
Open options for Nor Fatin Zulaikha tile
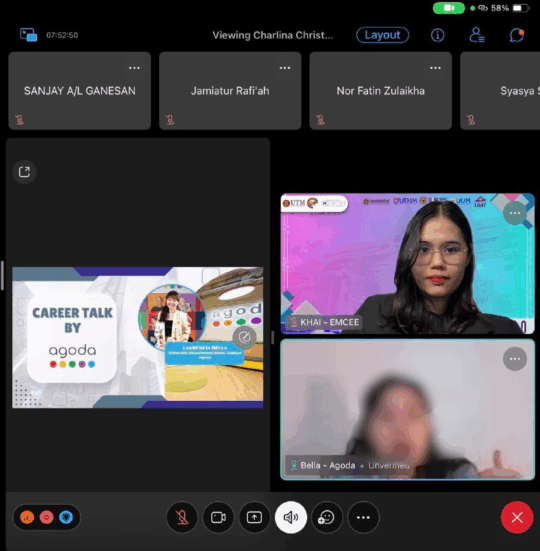click(435, 68)
